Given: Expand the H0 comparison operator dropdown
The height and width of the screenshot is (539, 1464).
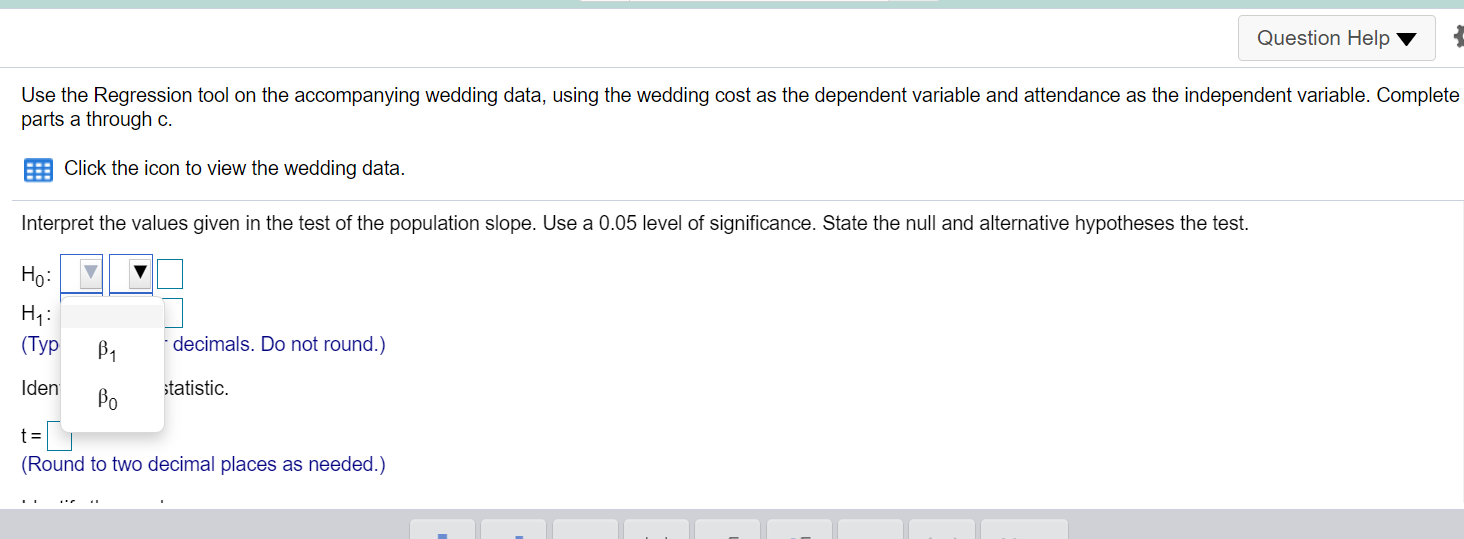Looking at the screenshot, I should point(131,272).
